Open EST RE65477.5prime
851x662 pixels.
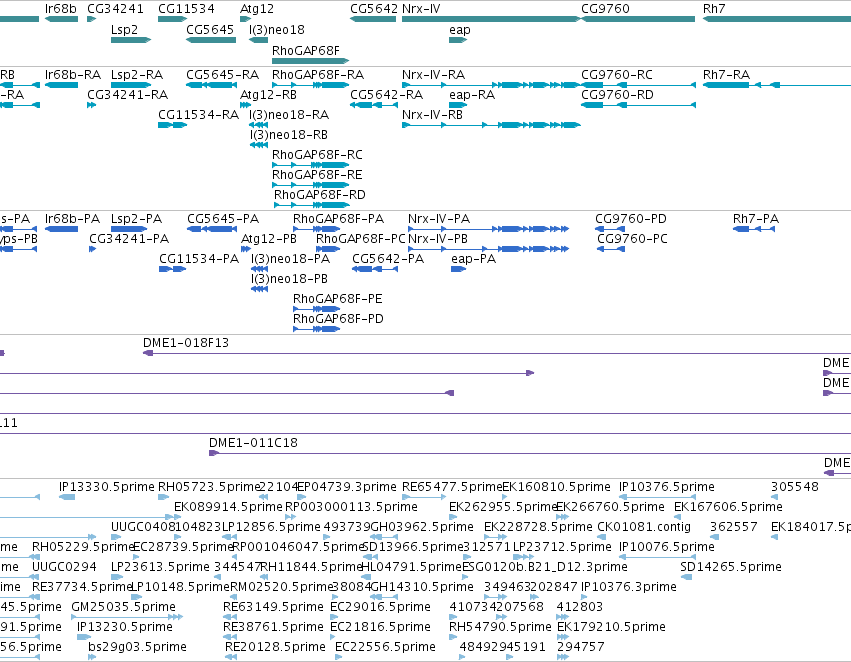(x=452, y=487)
